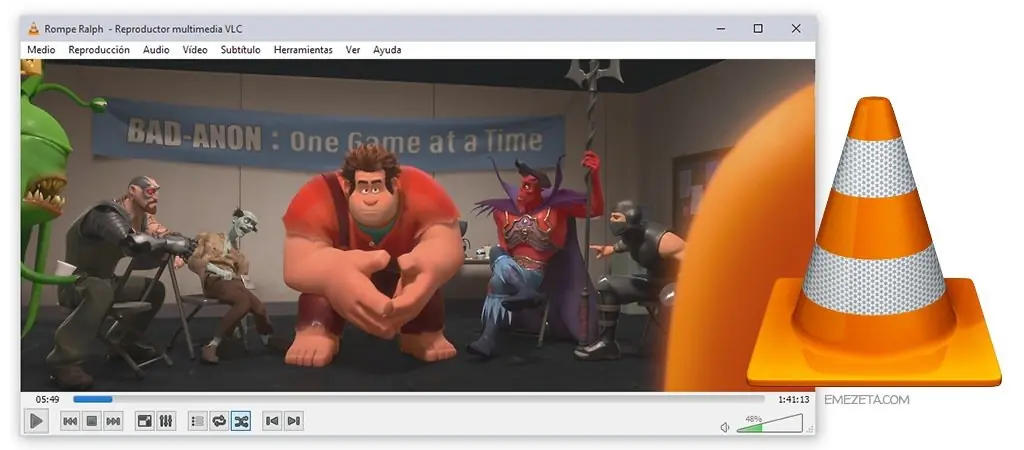Image resolution: width=1024 pixels, height=450 pixels.
Task: Adjust the 48% volume slider
Action: [769, 424]
